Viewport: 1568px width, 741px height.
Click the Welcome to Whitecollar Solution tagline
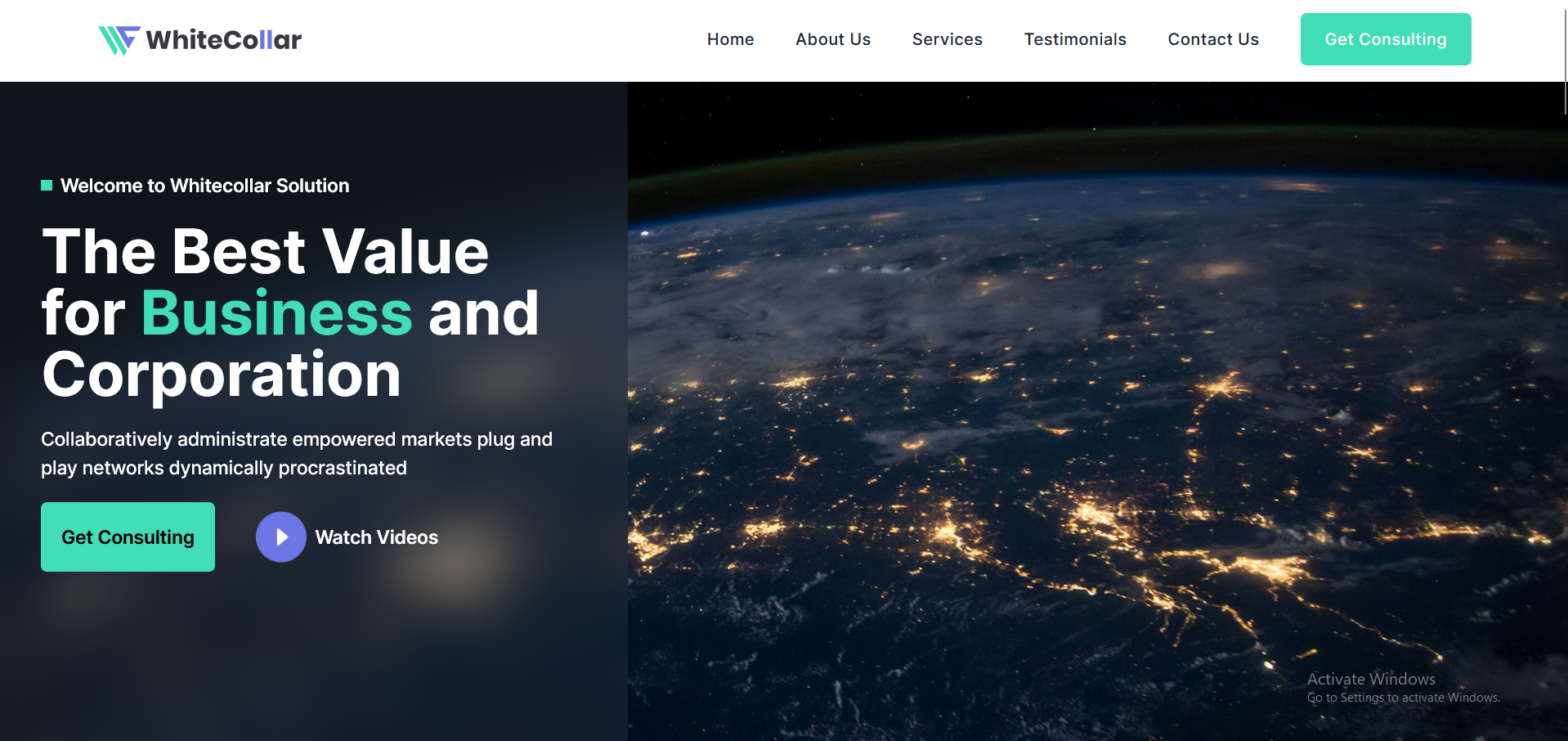(x=204, y=186)
